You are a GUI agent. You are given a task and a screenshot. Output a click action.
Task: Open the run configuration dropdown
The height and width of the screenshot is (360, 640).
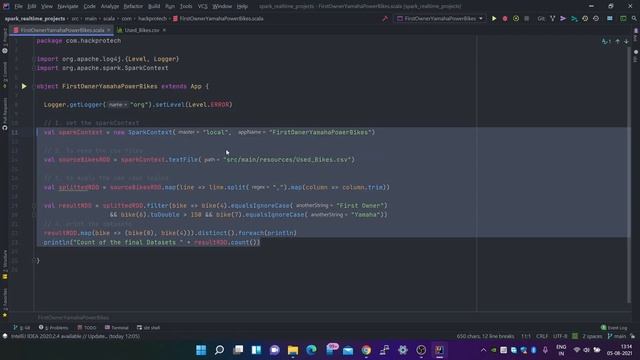pyautogui.click(x=440, y=18)
